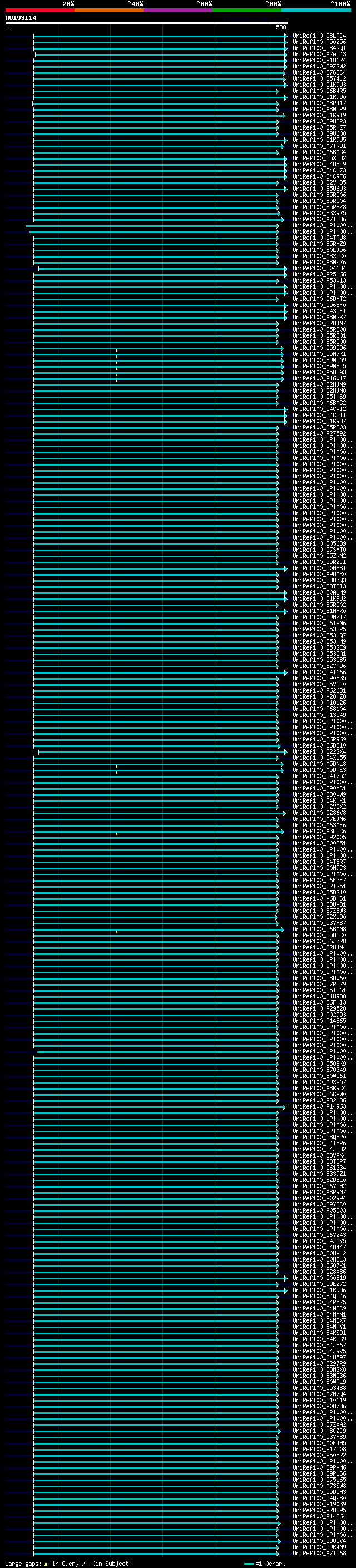Open hit UniRef100_Q9ZSW2
The image size is (356, 1568).
click(x=319, y=66)
